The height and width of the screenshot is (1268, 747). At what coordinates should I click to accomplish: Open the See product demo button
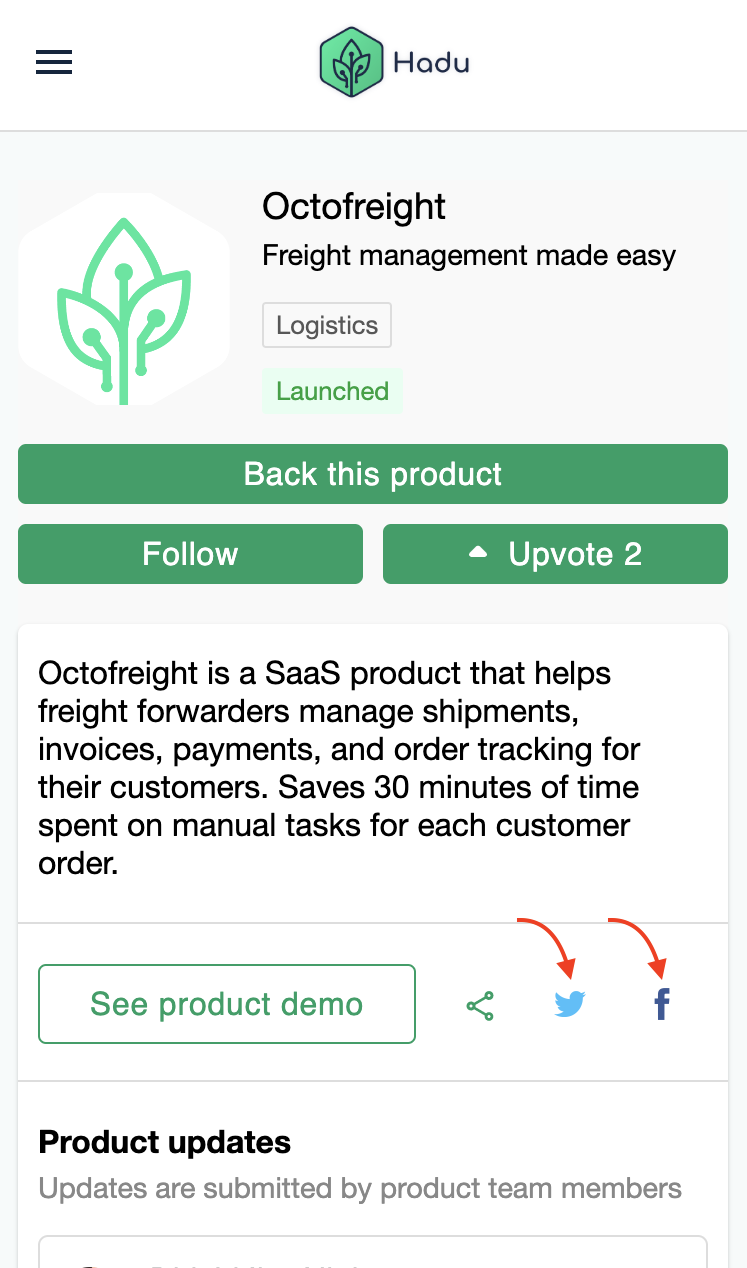point(227,1004)
